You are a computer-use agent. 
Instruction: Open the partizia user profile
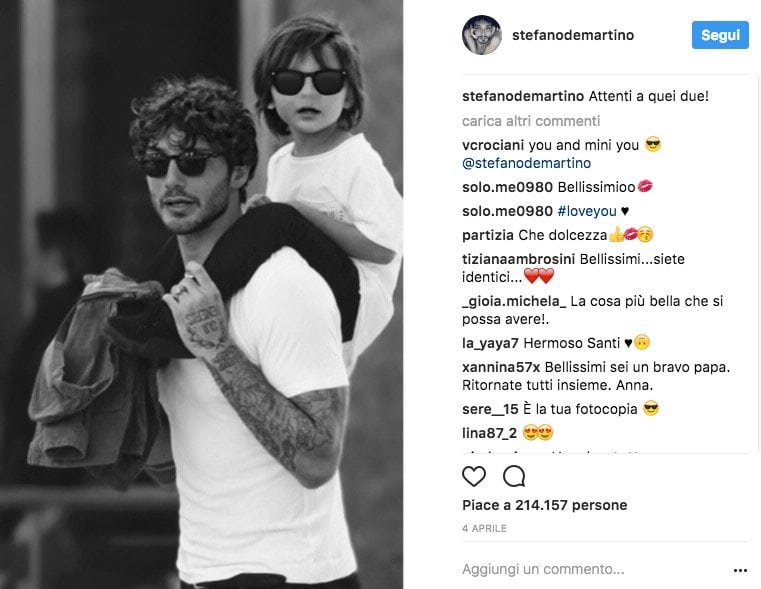(x=488, y=235)
